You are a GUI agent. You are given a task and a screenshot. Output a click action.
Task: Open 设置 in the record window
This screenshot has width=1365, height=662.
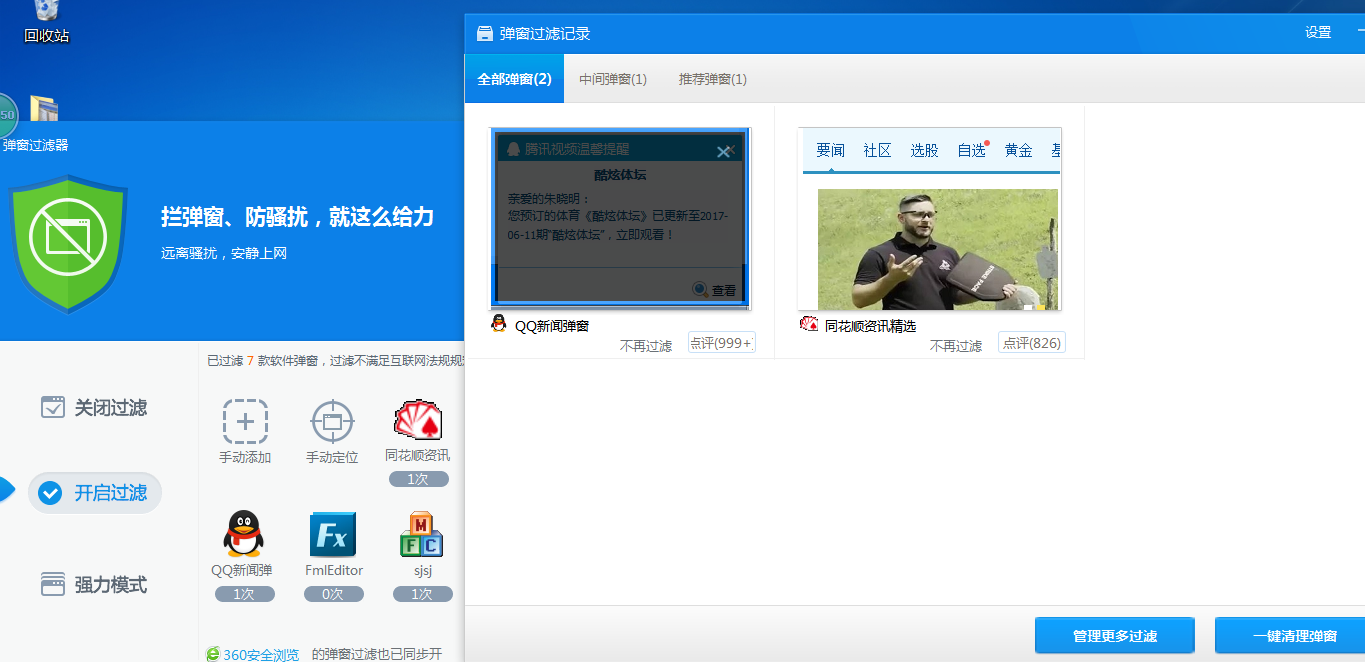1318,32
